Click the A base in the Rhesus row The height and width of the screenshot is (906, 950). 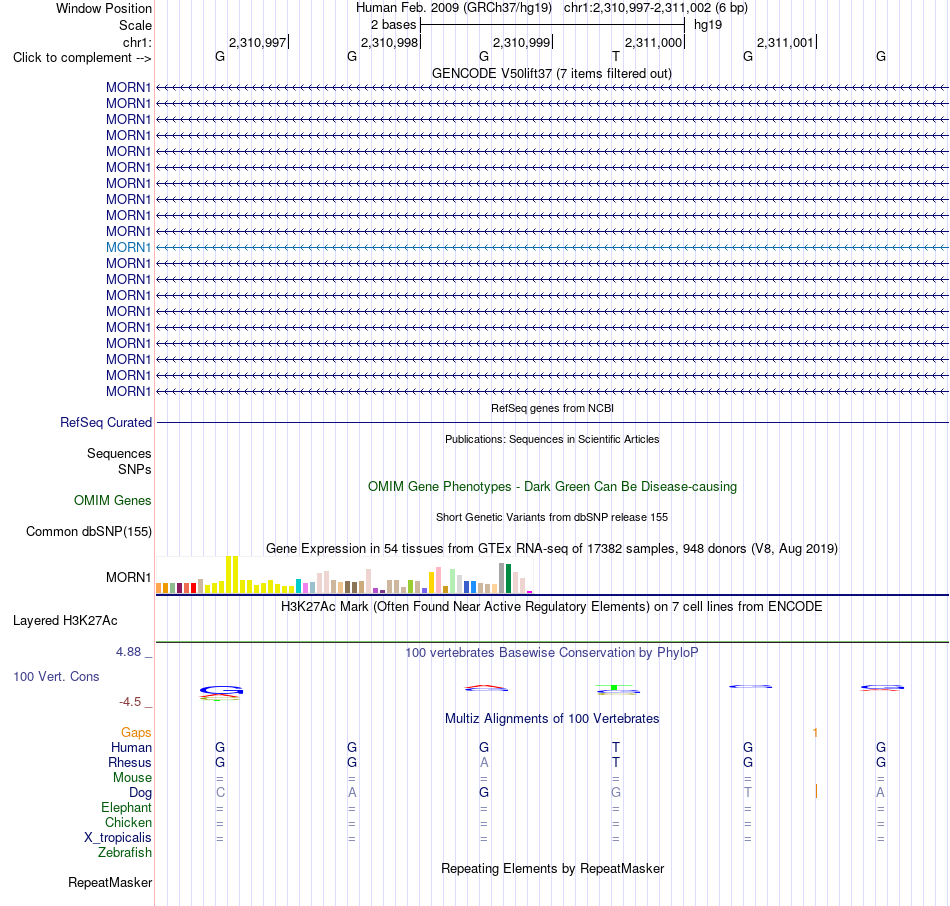point(483,762)
